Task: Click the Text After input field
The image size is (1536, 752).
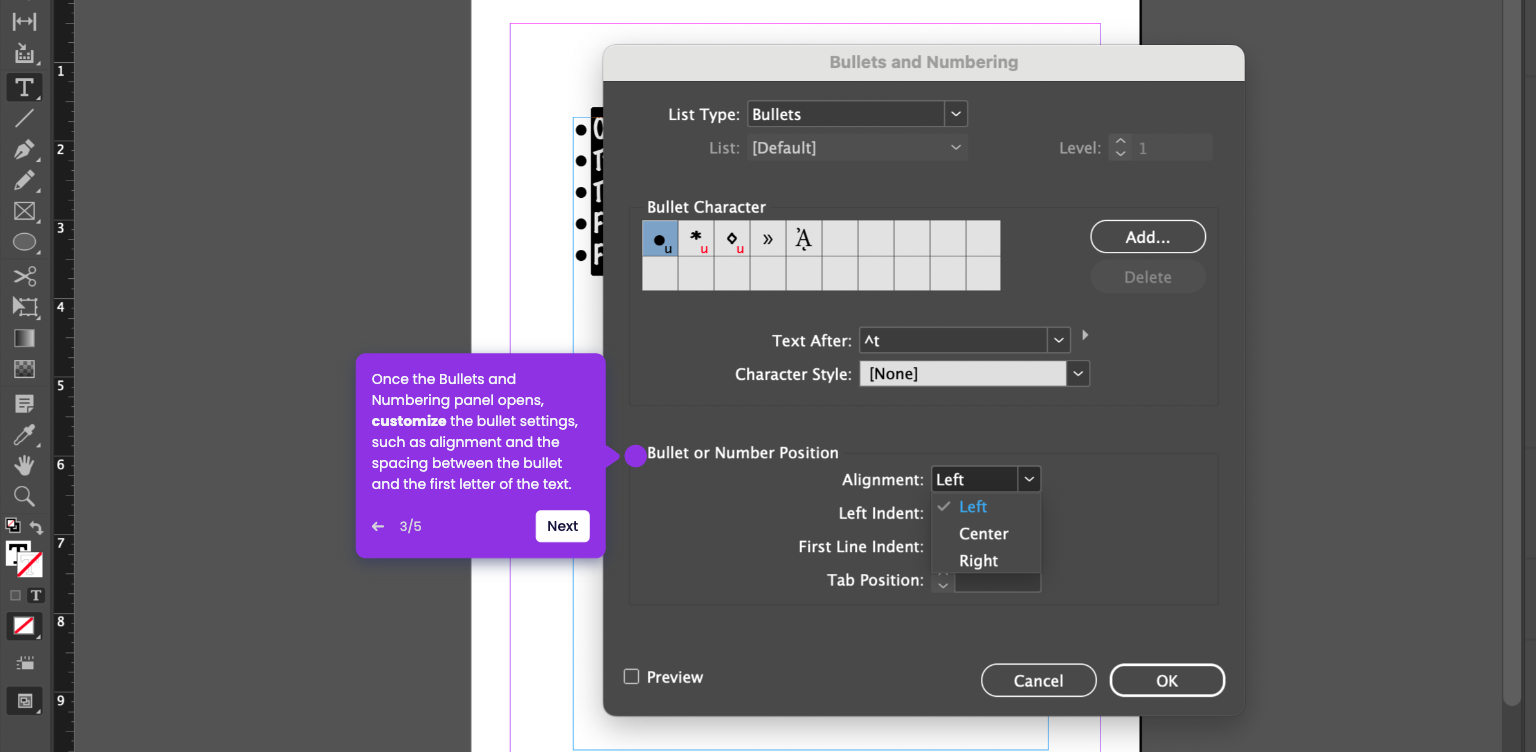Action: click(x=953, y=341)
